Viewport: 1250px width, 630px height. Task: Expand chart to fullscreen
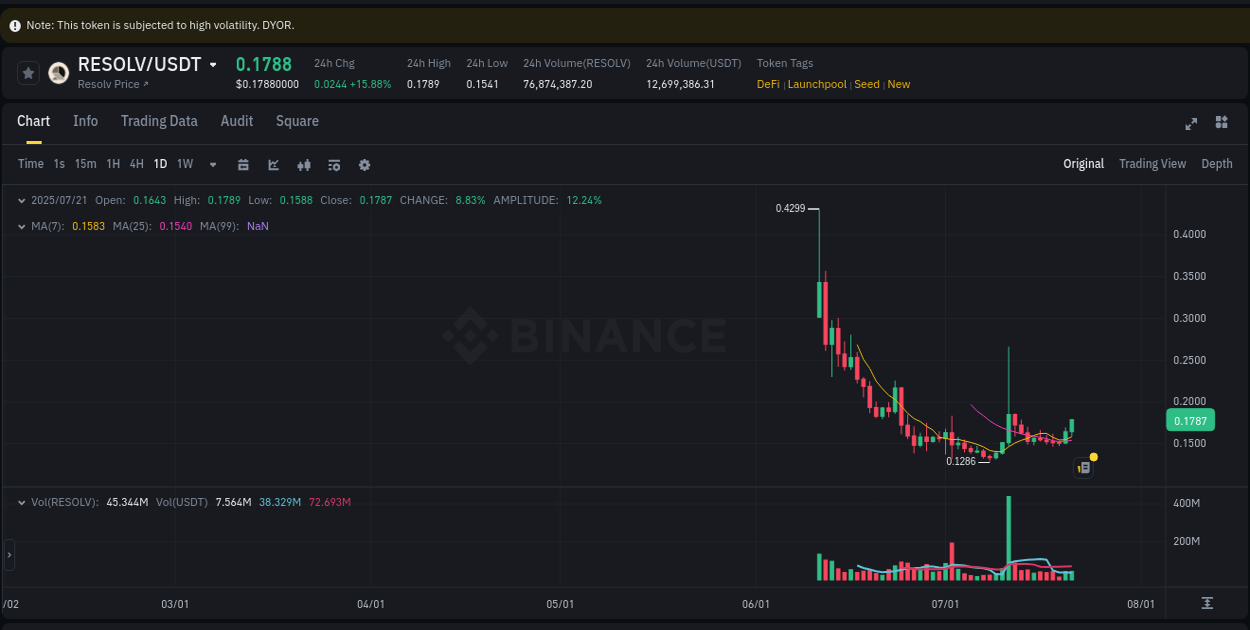point(1191,123)
